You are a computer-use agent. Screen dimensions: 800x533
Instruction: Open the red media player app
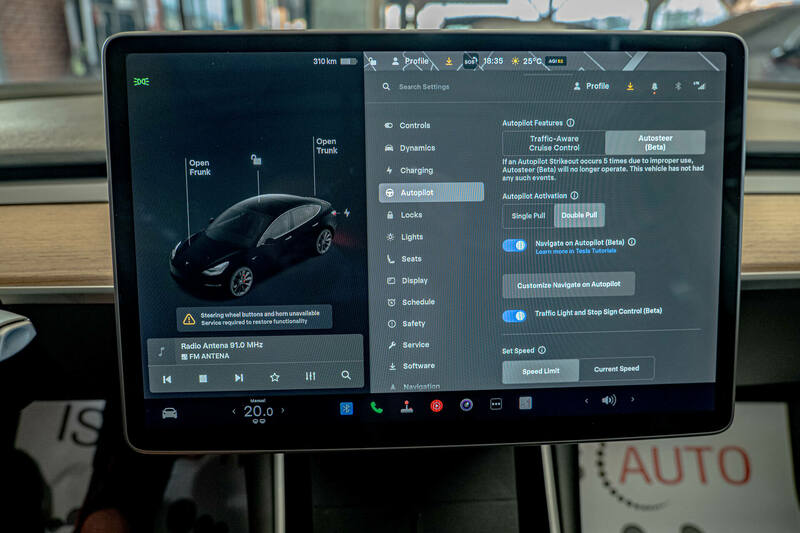click(436, 406)
